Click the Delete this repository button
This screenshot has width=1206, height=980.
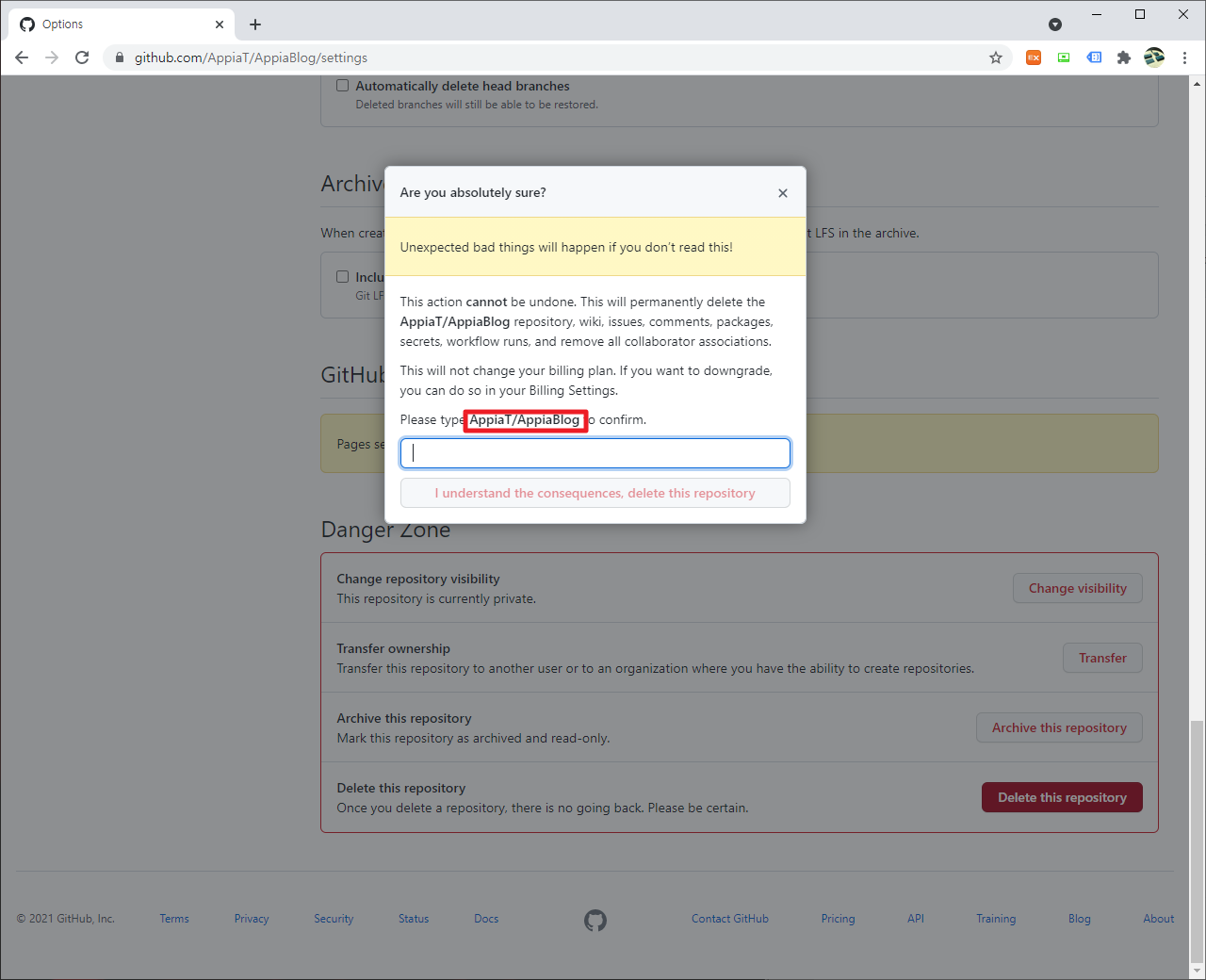pos(1063,797)
